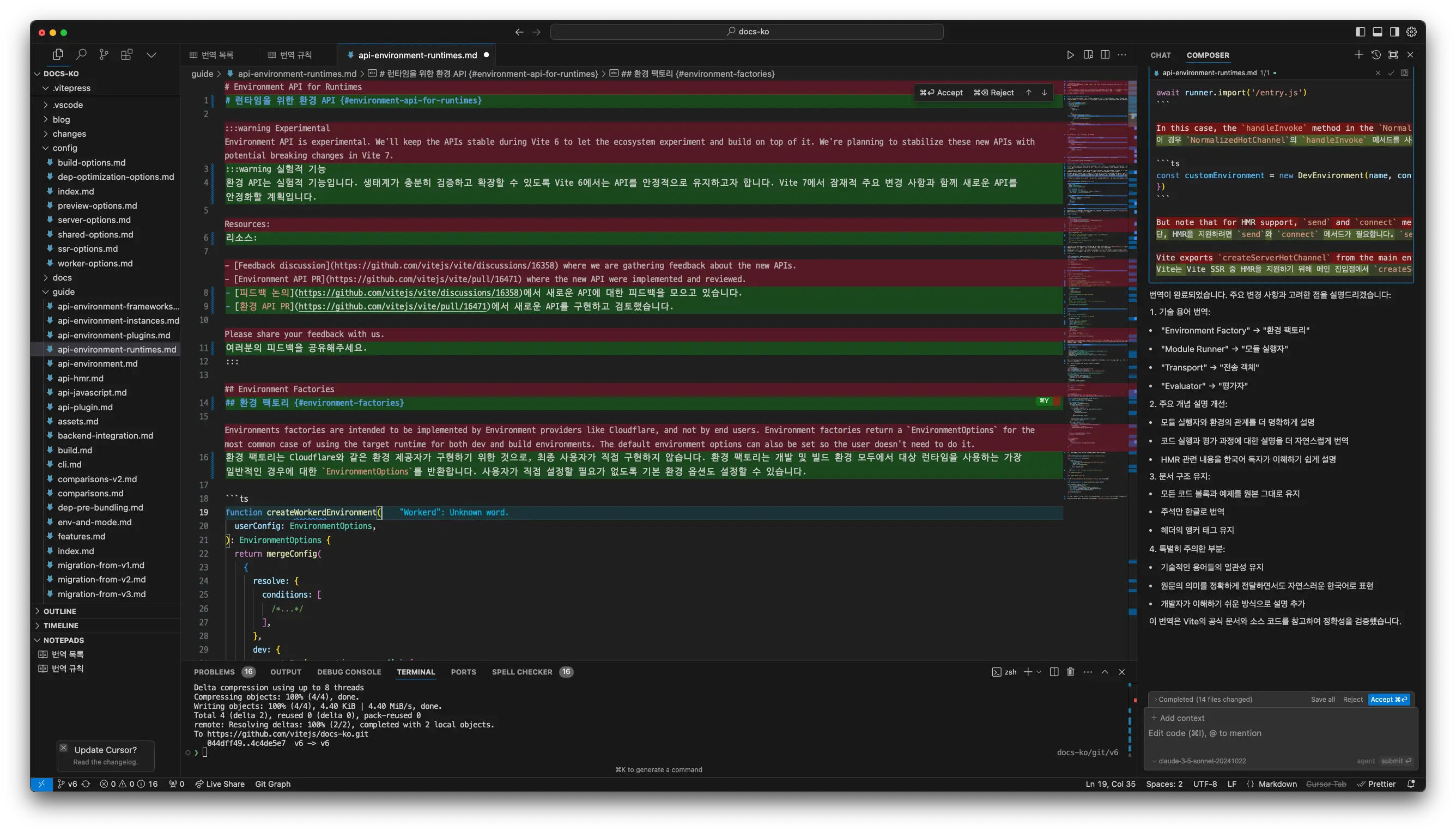Viewport: 1456px width, 832px height.
Task: Toggle the secondary sidebar layout icon
Action: pyautogui.click(x=1394, y=32)
